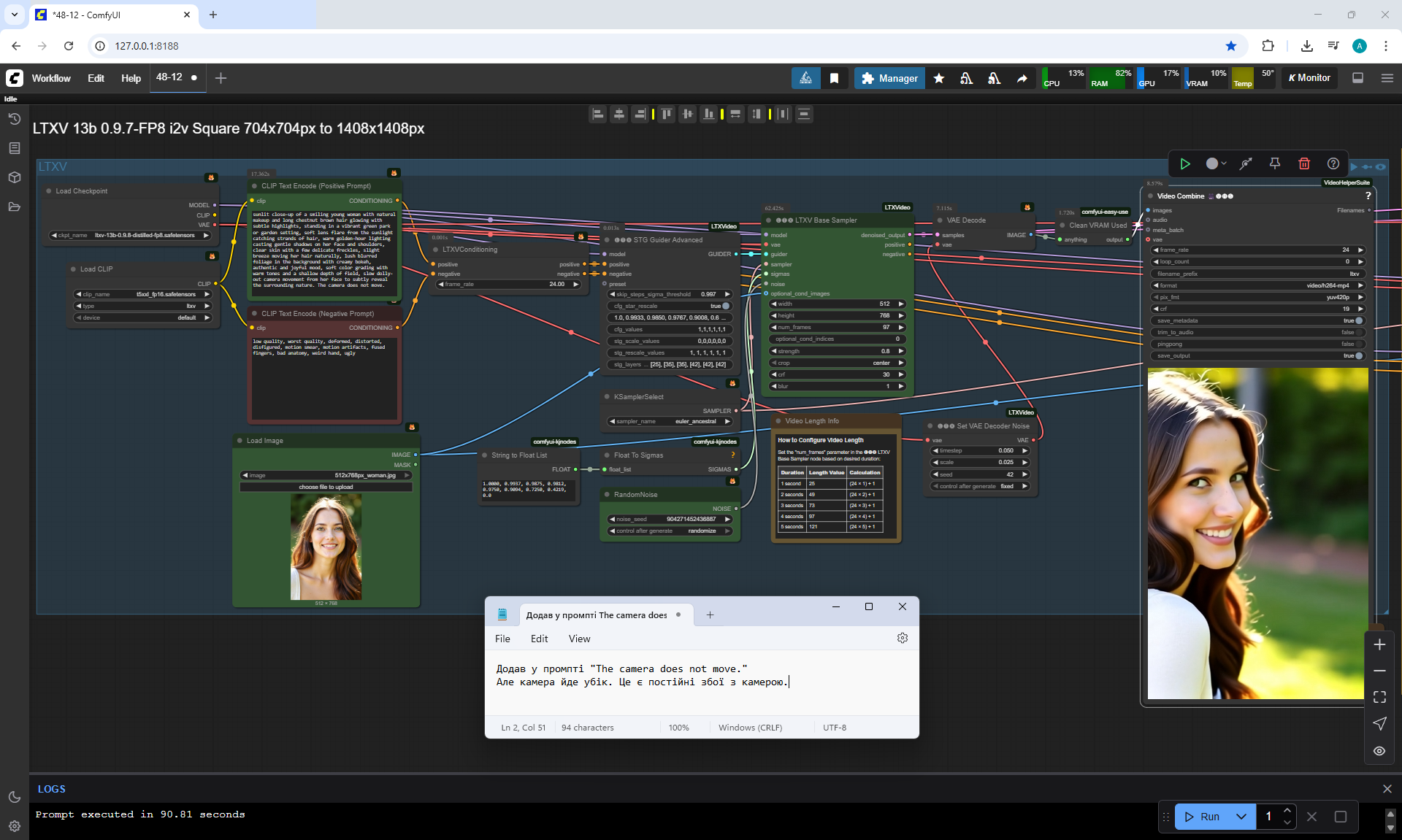Screen dimensions: 1402x840
Task: Click the Run queue button
Action: [1202, 817]
